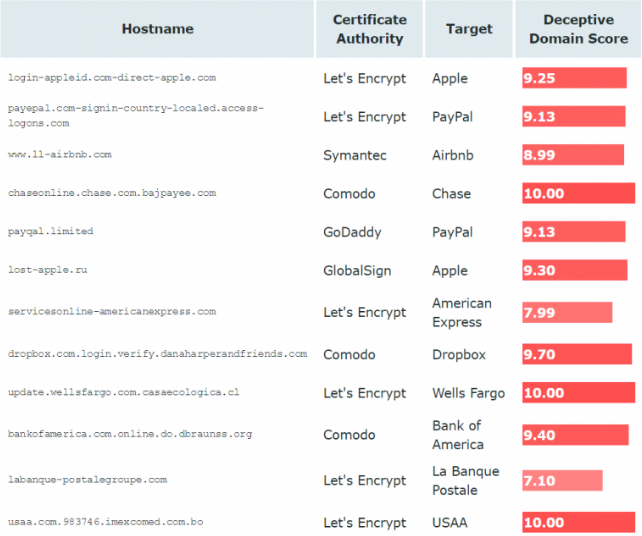This screenshot has width=642, height=536.
Task: Click hostname login-appleid.com-direct-apple.com
Action: click(111, 77)
